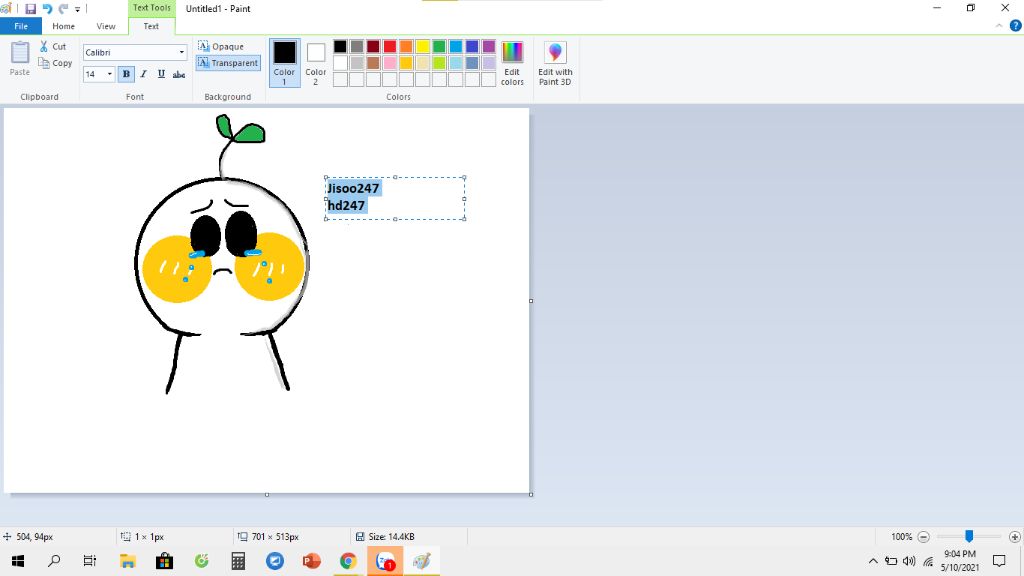
Task: Set text background to Opaque
Action: pos(221,46)
